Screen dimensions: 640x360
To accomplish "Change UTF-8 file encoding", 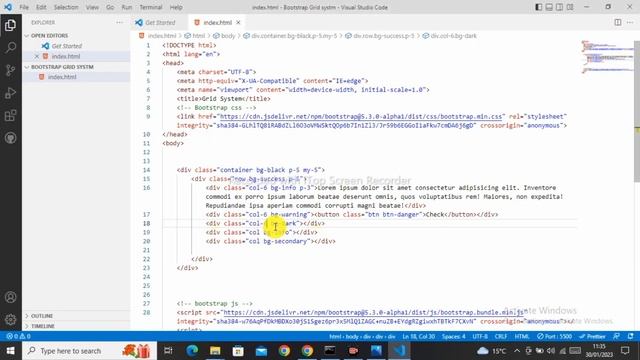I will tap(480, 336).
